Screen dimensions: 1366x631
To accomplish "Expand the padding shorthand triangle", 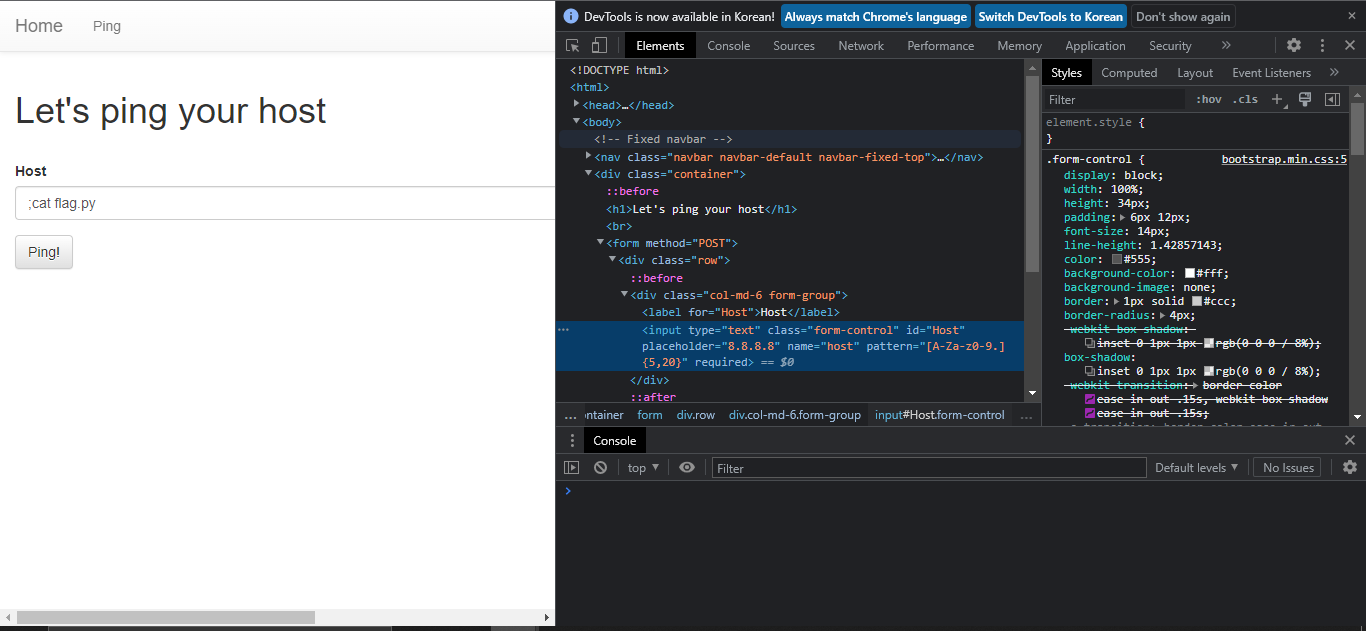I will [1122, 217].
